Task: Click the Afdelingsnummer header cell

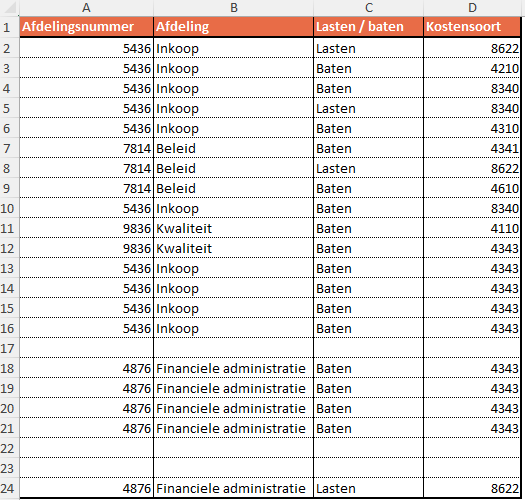Action: pos(86,27)
